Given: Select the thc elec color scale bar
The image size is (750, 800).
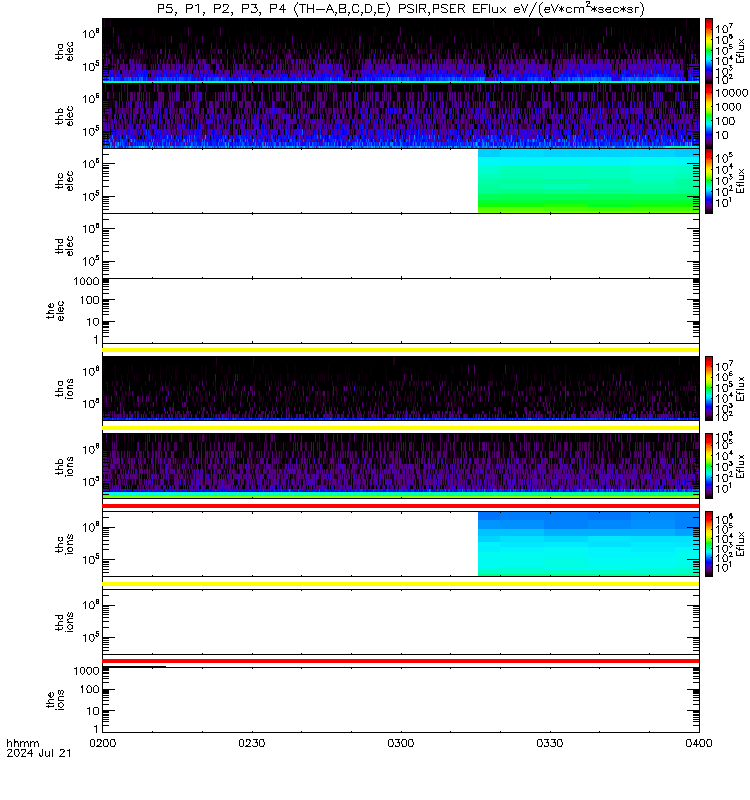Looking at the screenshot, I should pos(709,181).
